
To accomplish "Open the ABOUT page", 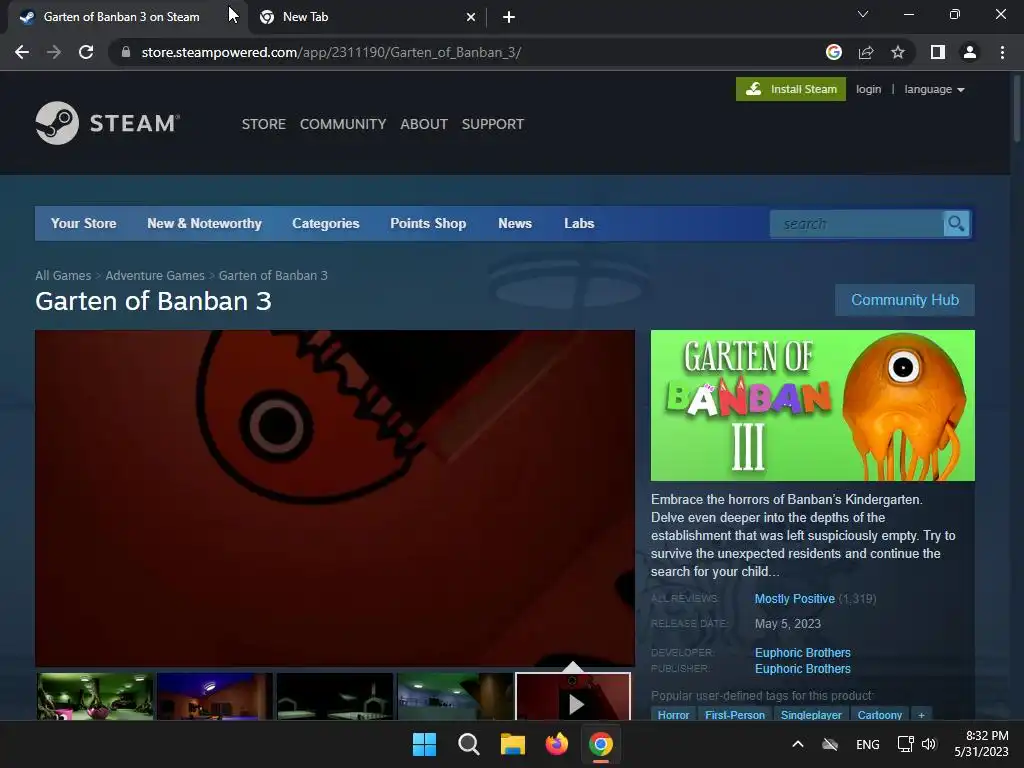I will [424, 124].
